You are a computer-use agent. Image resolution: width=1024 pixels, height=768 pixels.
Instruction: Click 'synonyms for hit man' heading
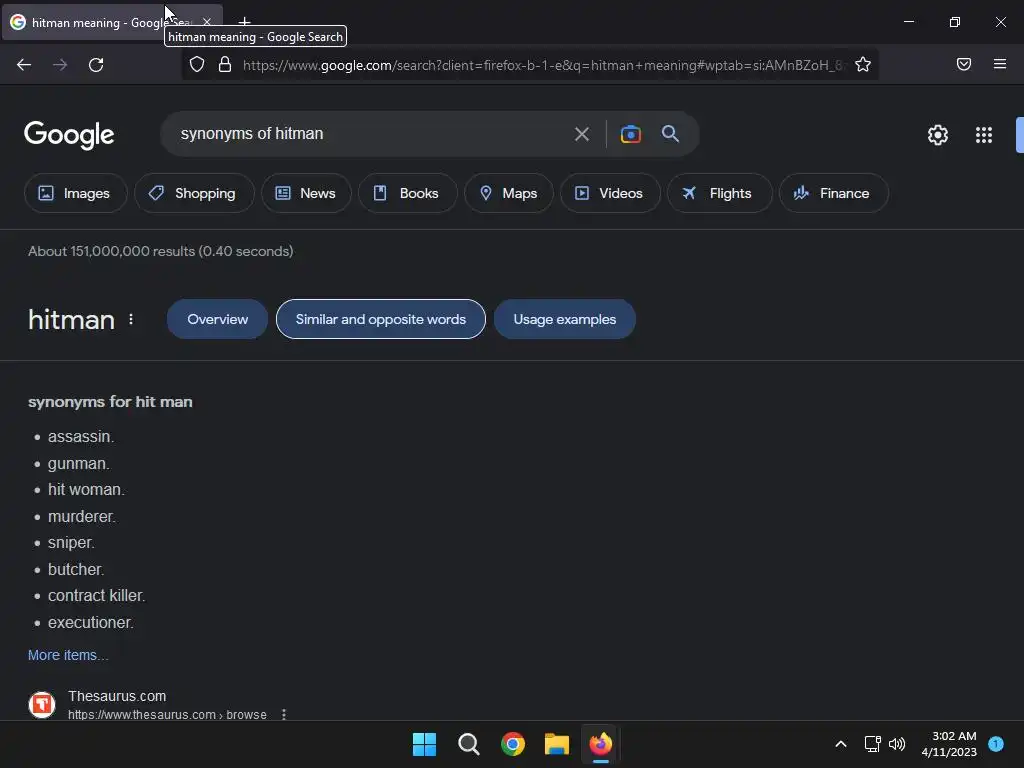pyautogui.click(x=110, y=402)
